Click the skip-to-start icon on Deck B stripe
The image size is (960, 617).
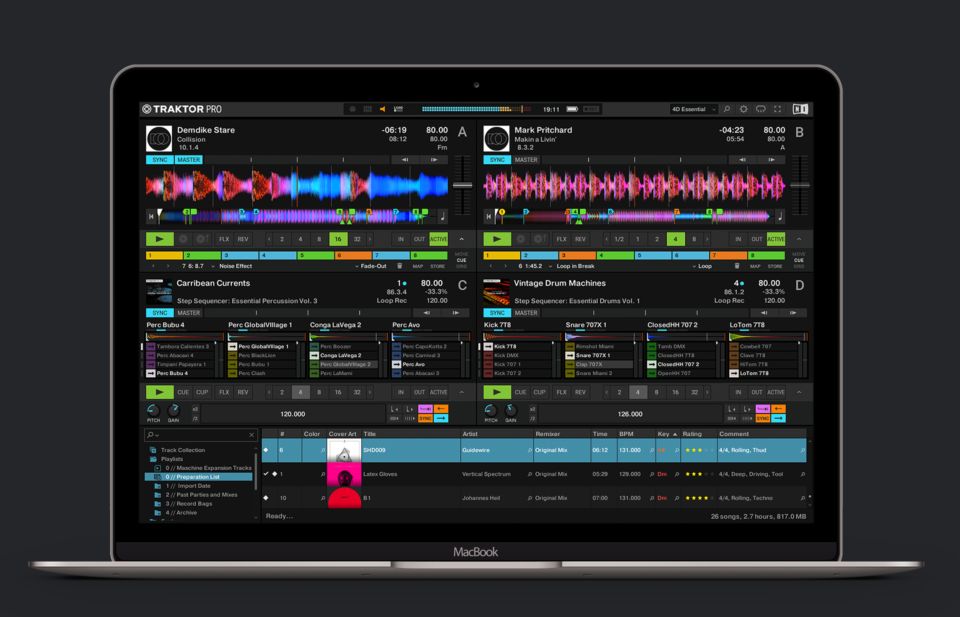point(488,214)
